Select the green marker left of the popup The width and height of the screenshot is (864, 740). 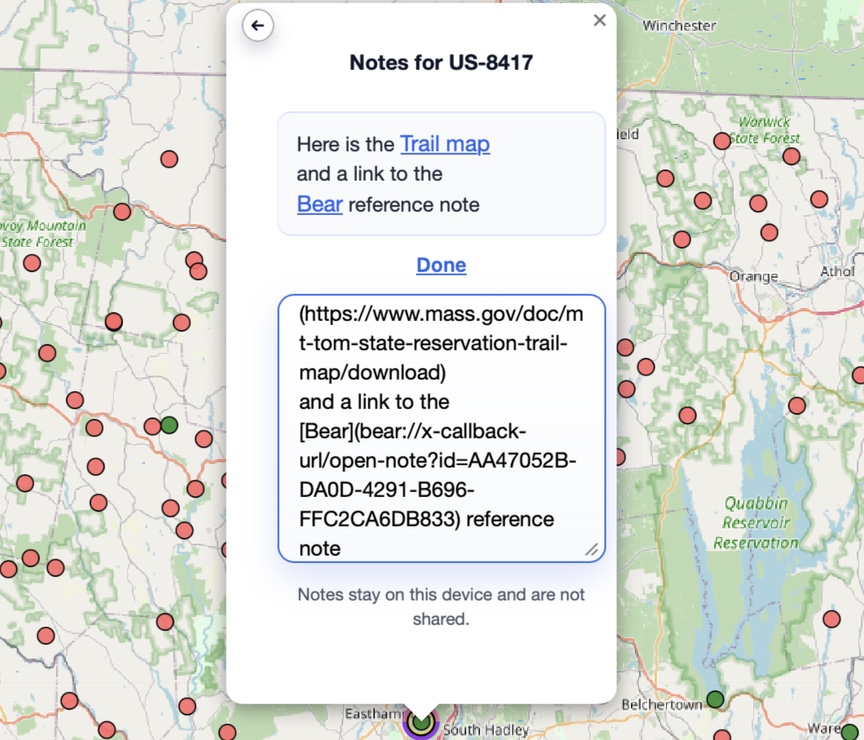pyautogui.click(x=169, y=425)
